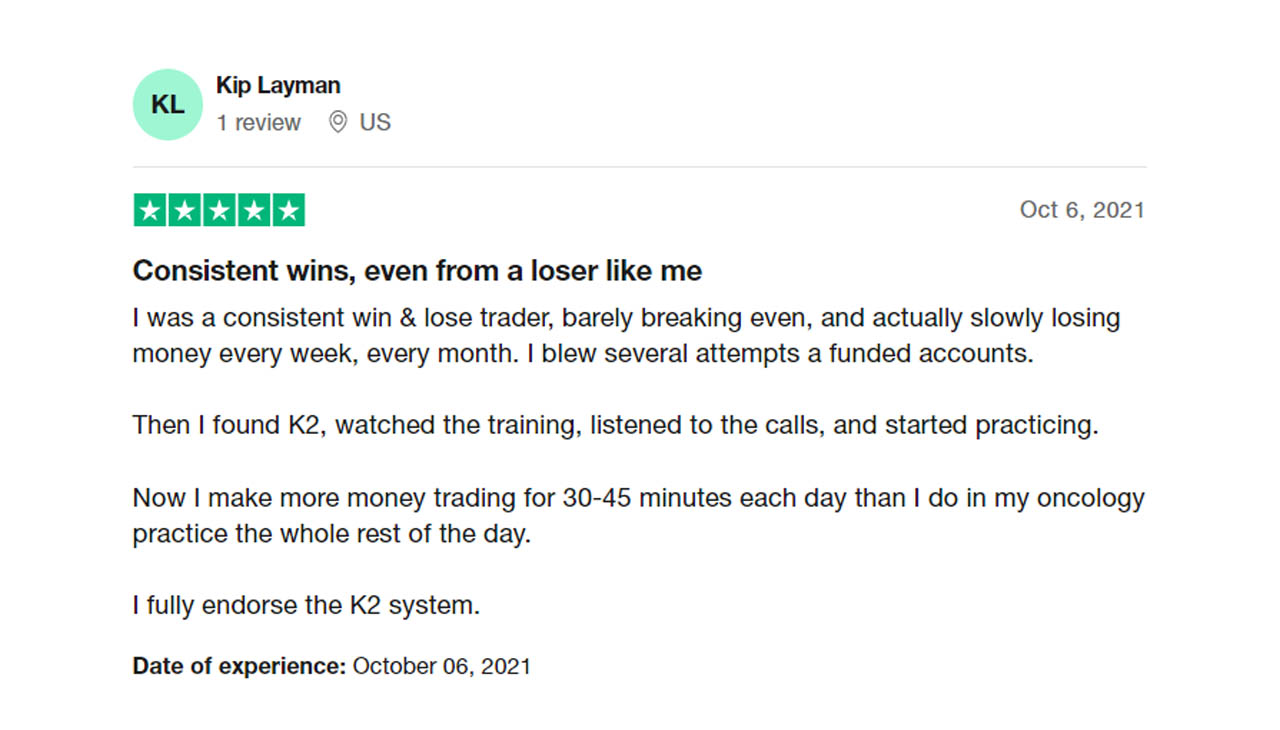Open the "Consistent wins, even from a loser like me" title
Viewport: 1280px width, 730px height.
point(417,271)
